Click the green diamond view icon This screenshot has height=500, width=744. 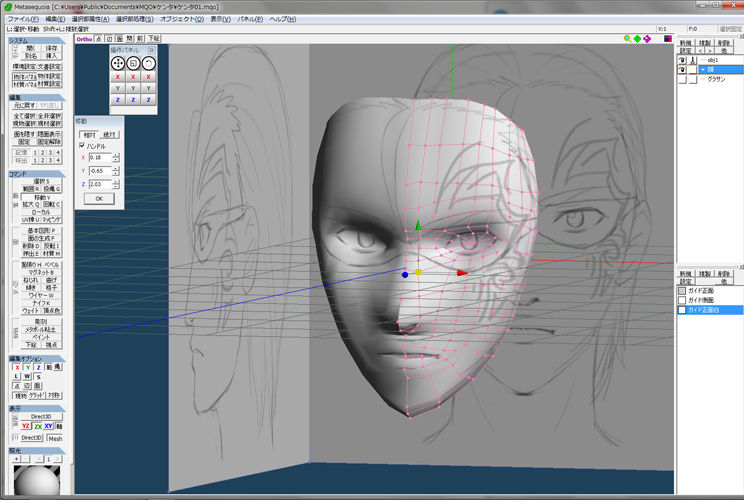coord(637,39)
